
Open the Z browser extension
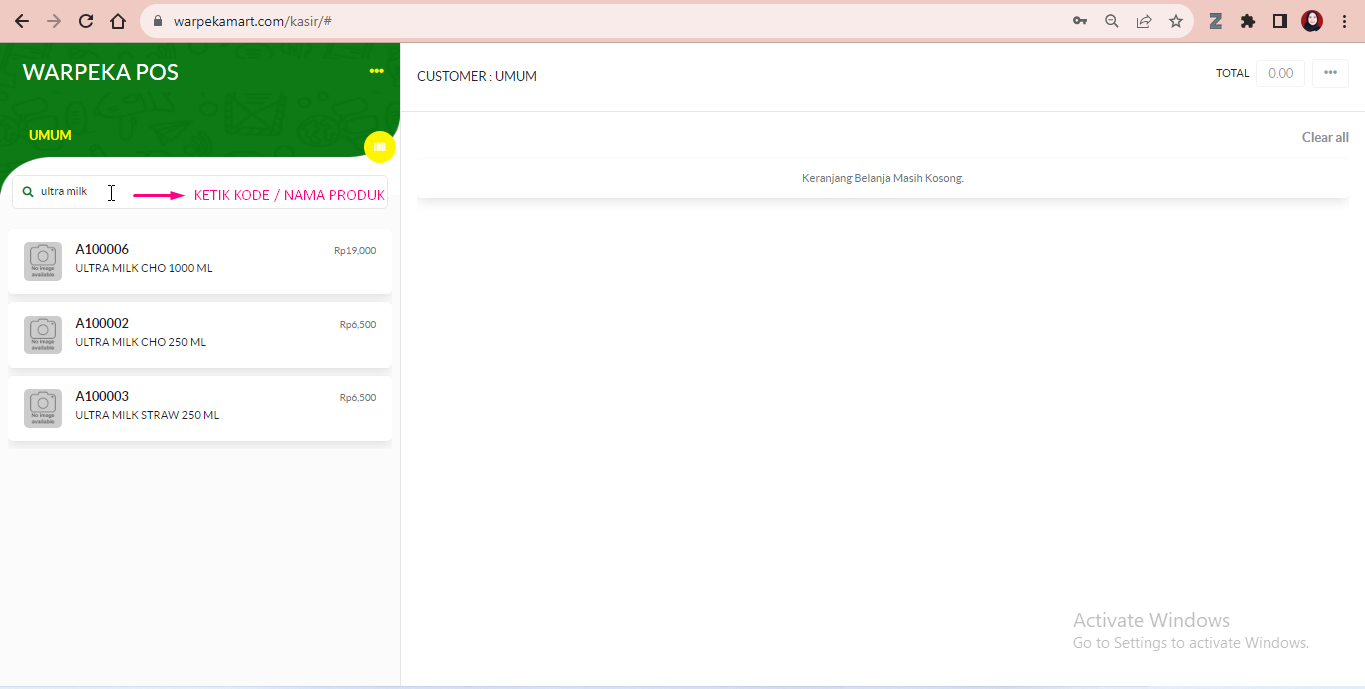pos(1216,21)
